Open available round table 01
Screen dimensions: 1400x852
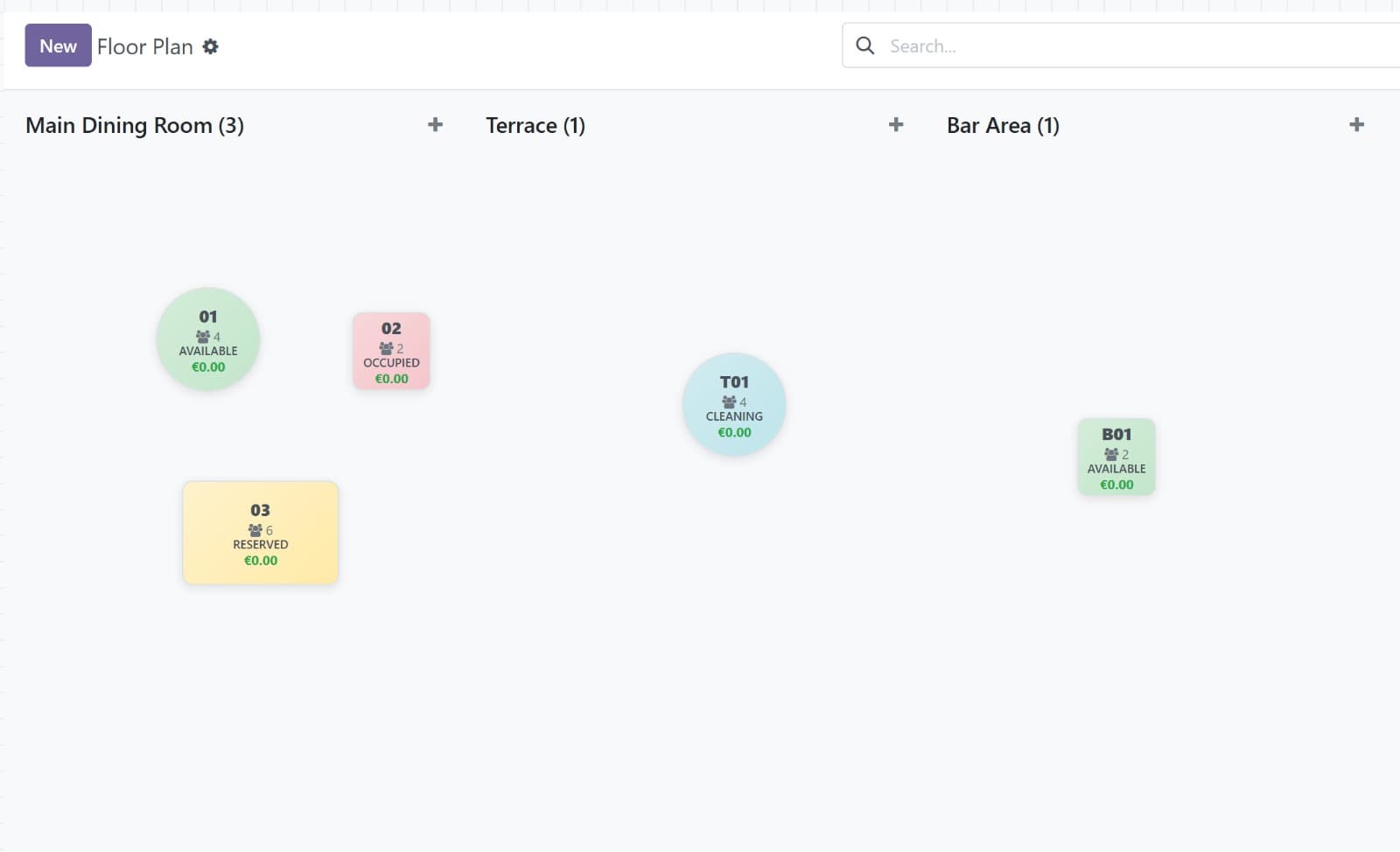(208, 339)
